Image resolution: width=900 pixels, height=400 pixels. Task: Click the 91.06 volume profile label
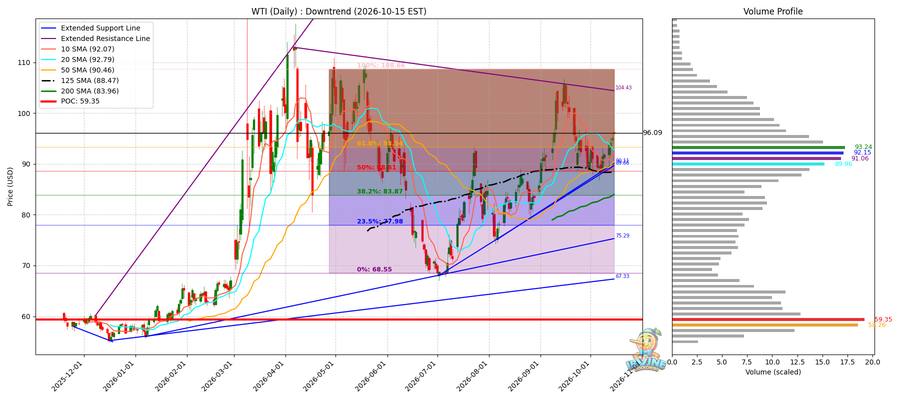[x=859, y=158]
